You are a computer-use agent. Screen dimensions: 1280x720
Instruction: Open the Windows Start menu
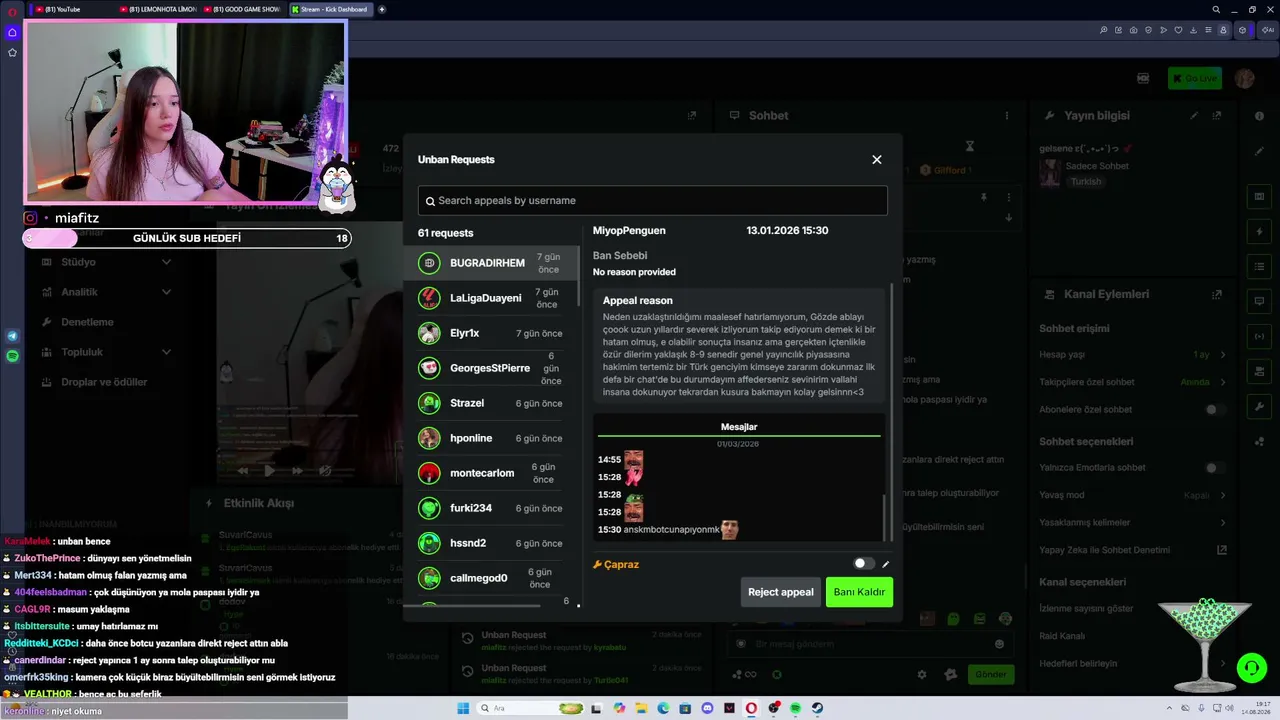463,708
